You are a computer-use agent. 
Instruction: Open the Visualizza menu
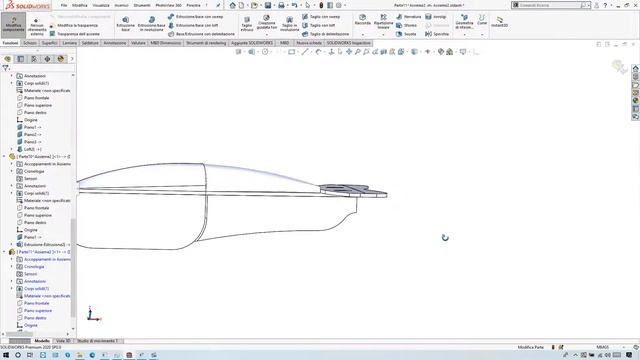click(101, 5)
